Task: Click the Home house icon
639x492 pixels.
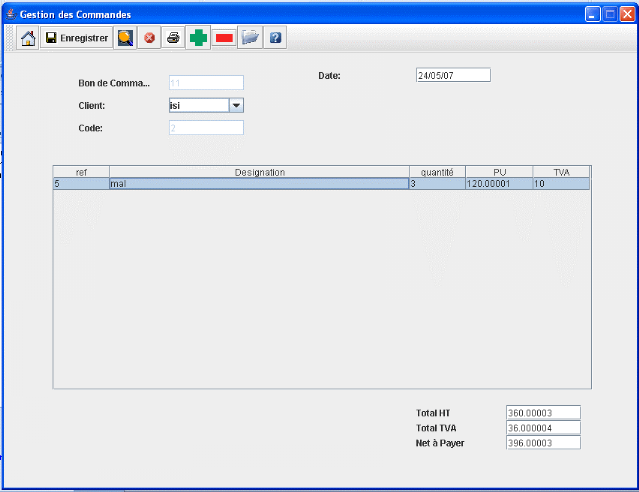Action: (x=28, y=38)
